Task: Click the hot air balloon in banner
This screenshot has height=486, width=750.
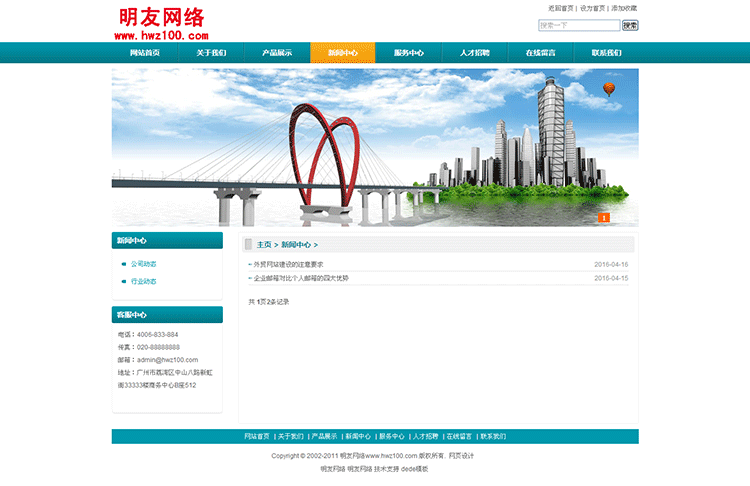Action: [x=608, y=90]
